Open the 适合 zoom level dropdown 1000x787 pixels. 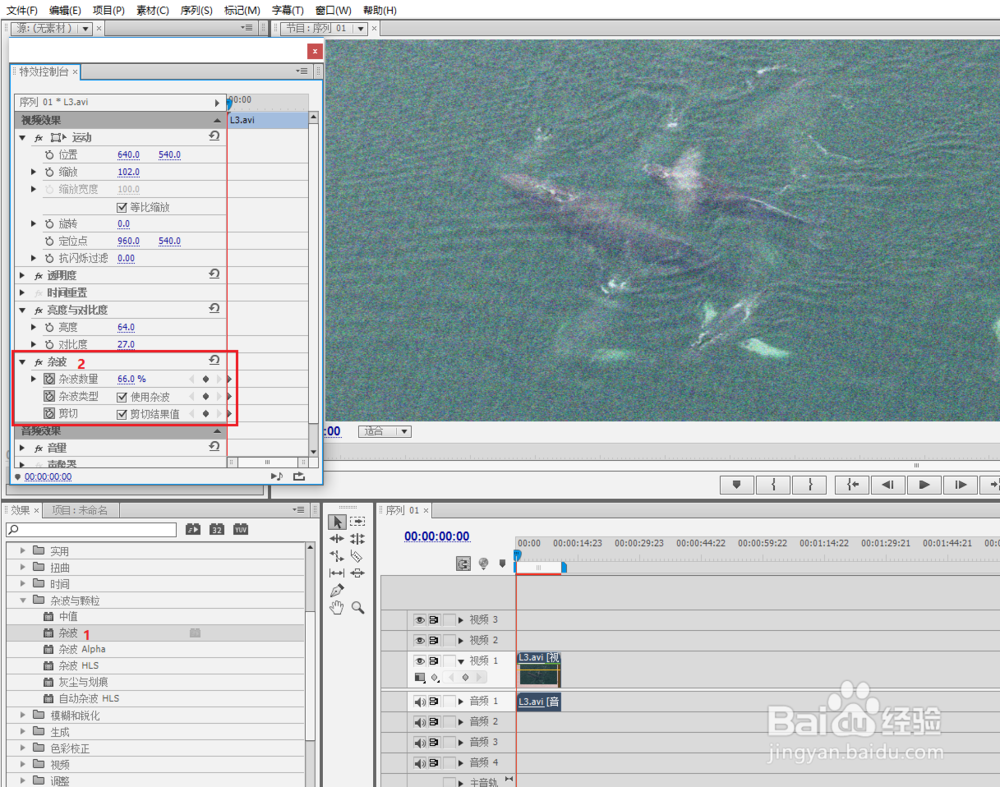tap(385, 432)
